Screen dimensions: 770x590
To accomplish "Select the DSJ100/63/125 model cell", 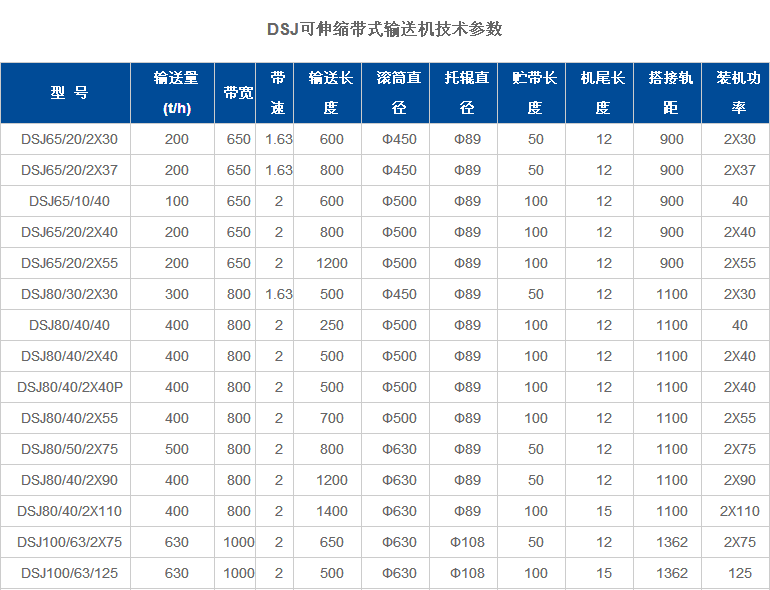I will [x=68, y=573].
